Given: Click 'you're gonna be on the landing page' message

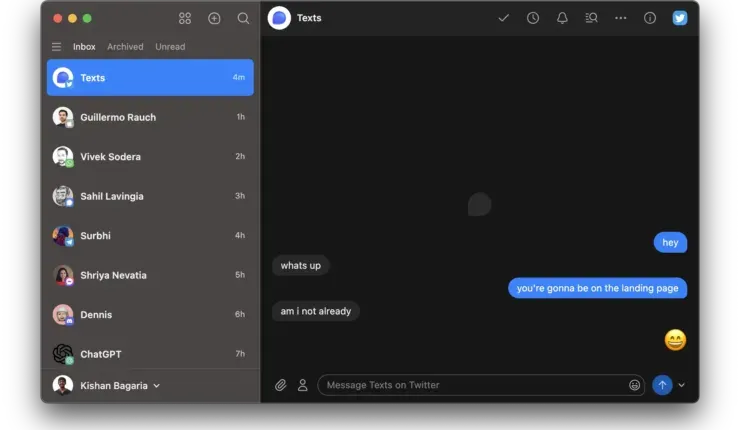Looking at the screenshot, I should coord(597,288).
